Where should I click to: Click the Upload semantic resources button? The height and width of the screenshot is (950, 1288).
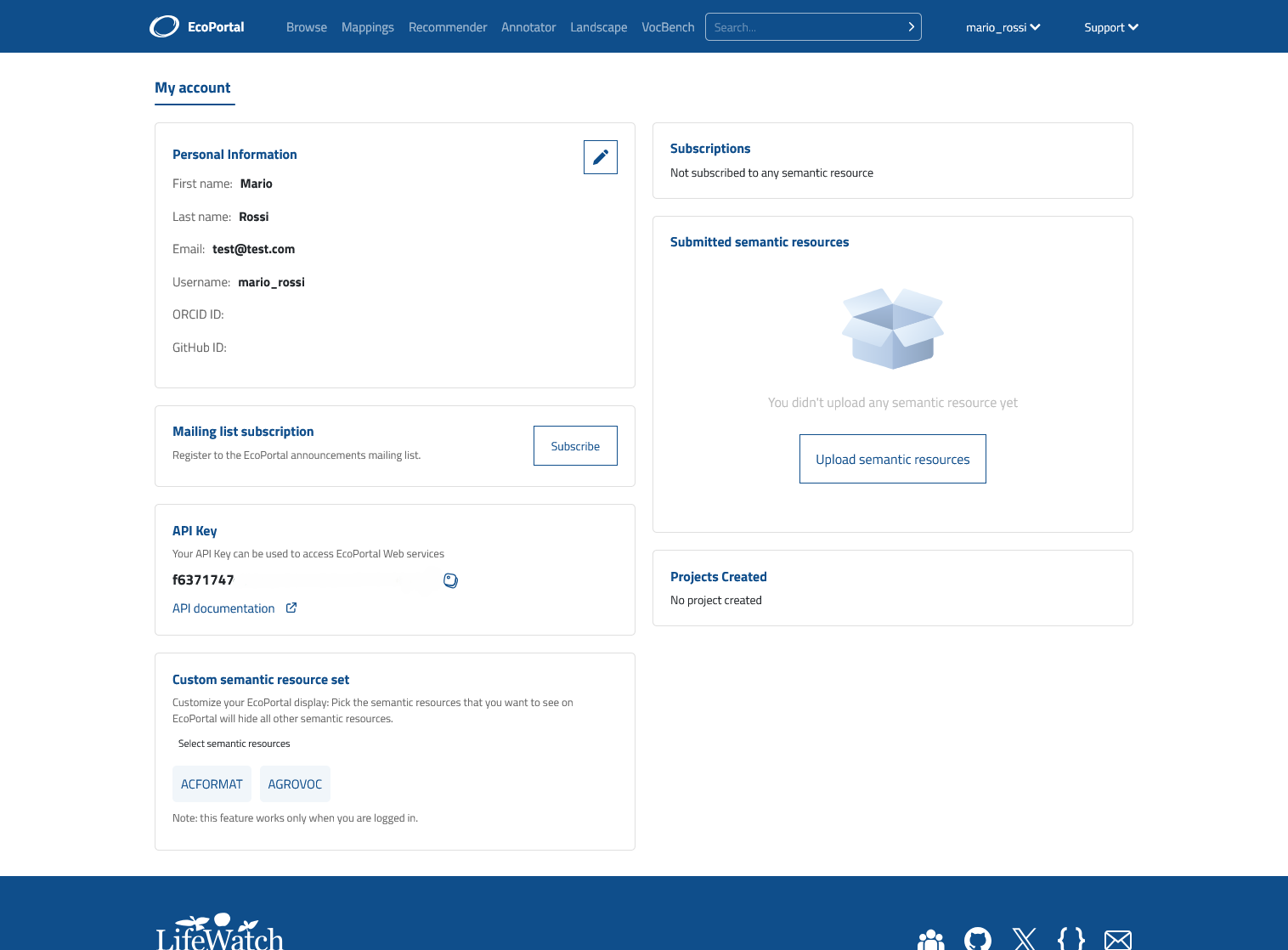pos(892,459)
